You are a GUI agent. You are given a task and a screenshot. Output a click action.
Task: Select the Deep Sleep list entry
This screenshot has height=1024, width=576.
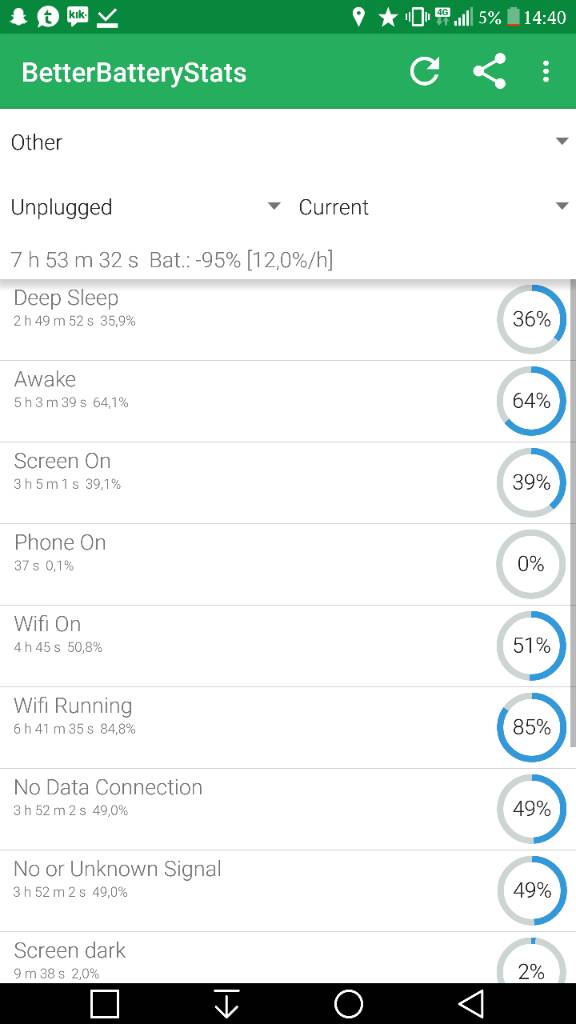click(x=288, y=319)
